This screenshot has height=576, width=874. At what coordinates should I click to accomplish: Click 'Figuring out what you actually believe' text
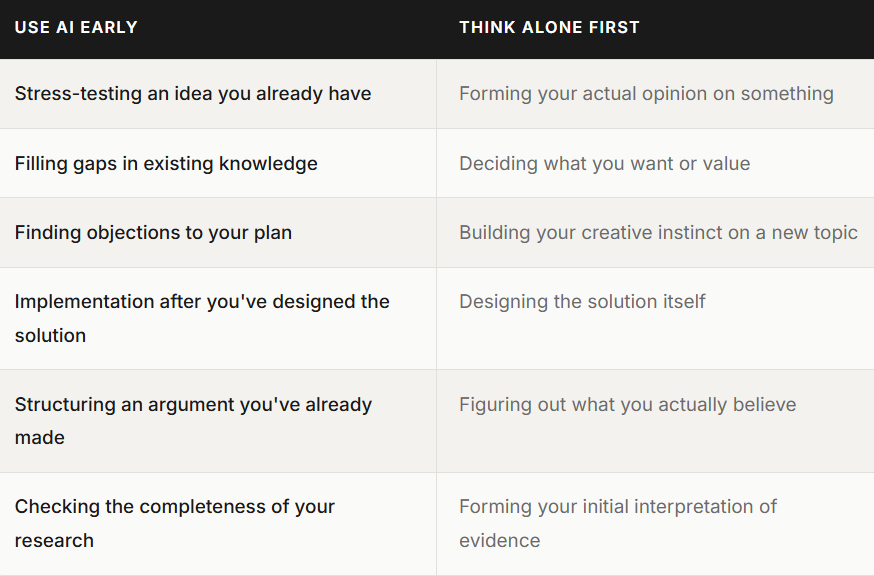click(628, 405)
